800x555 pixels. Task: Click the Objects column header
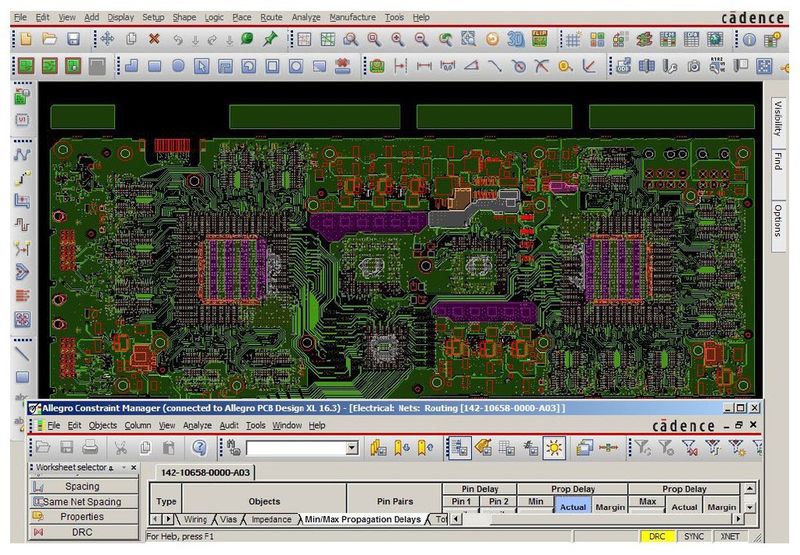pyautogui.click(x=264, y=501)
